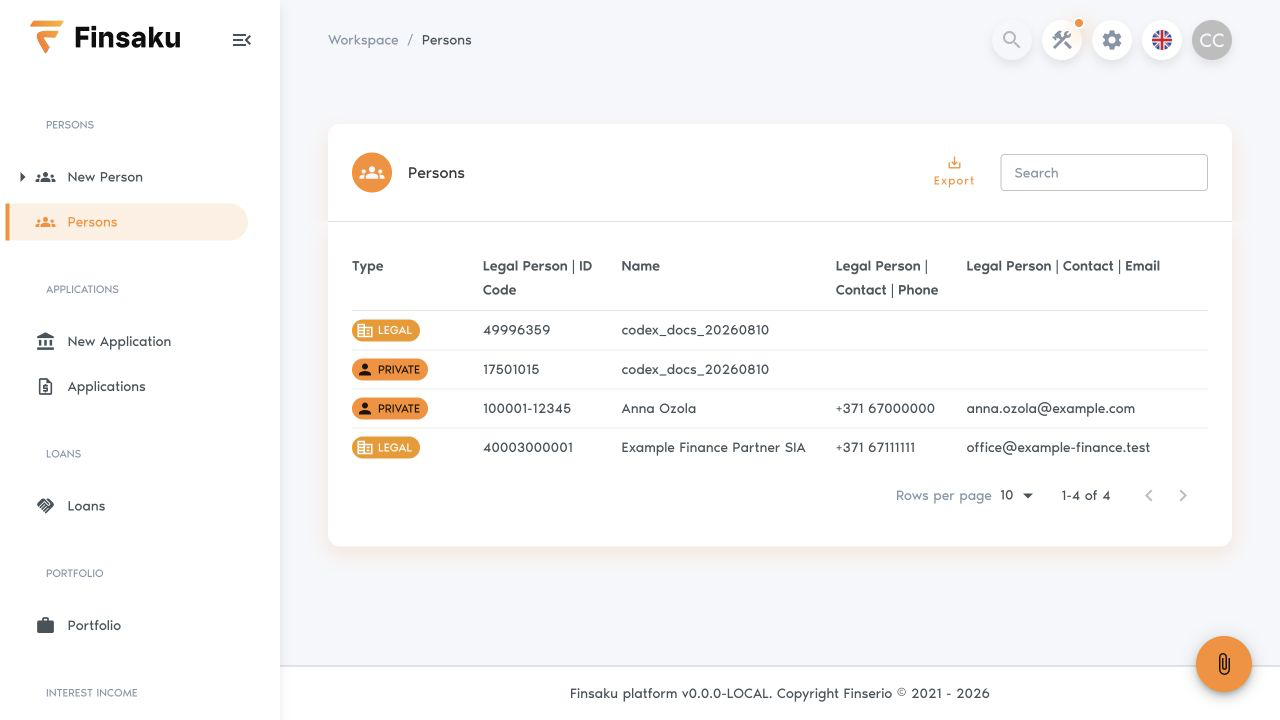1280x720 pixels.
Task: Open the search icon in top bar
Action: 1012,40
